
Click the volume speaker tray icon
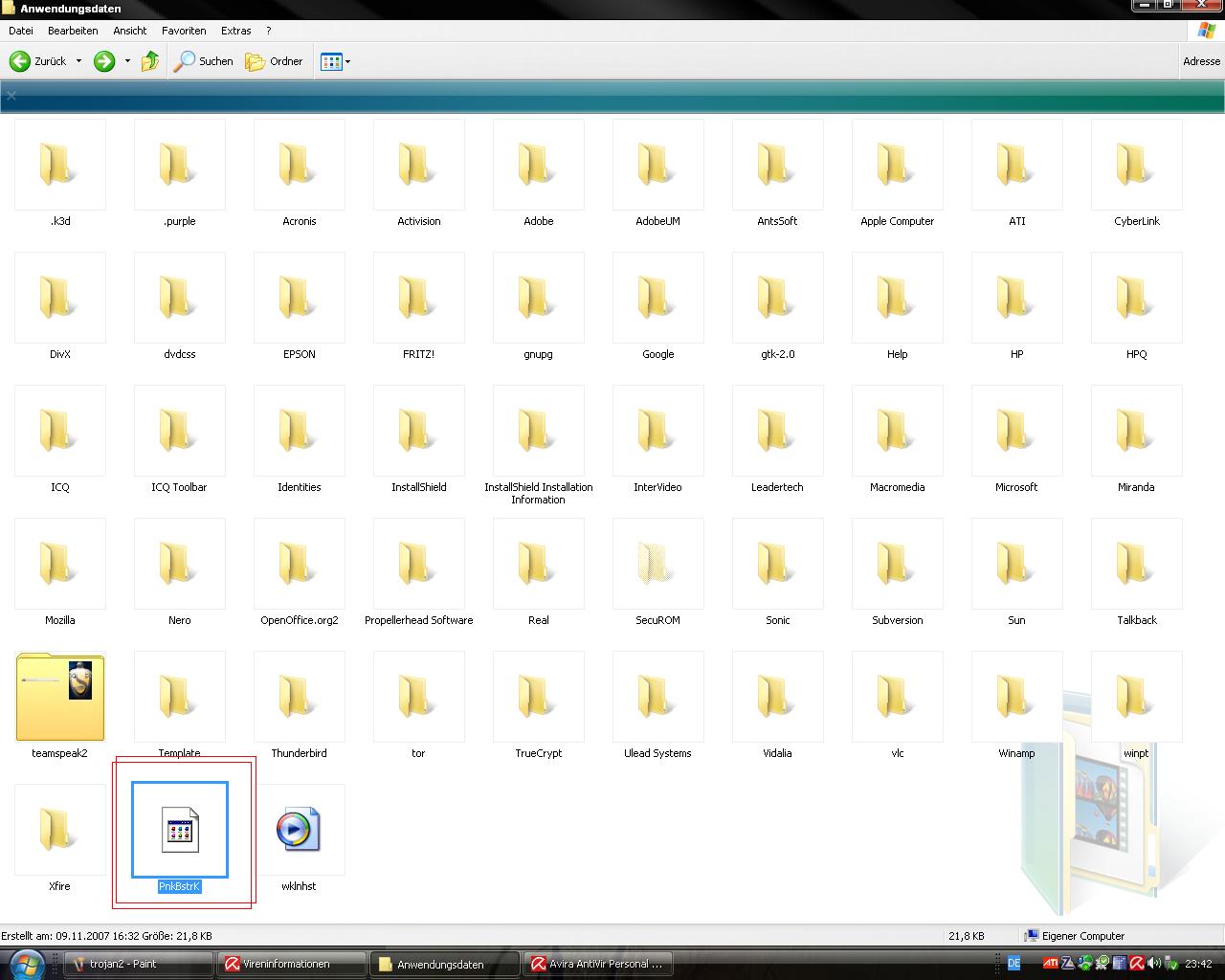click(1154, 964)
